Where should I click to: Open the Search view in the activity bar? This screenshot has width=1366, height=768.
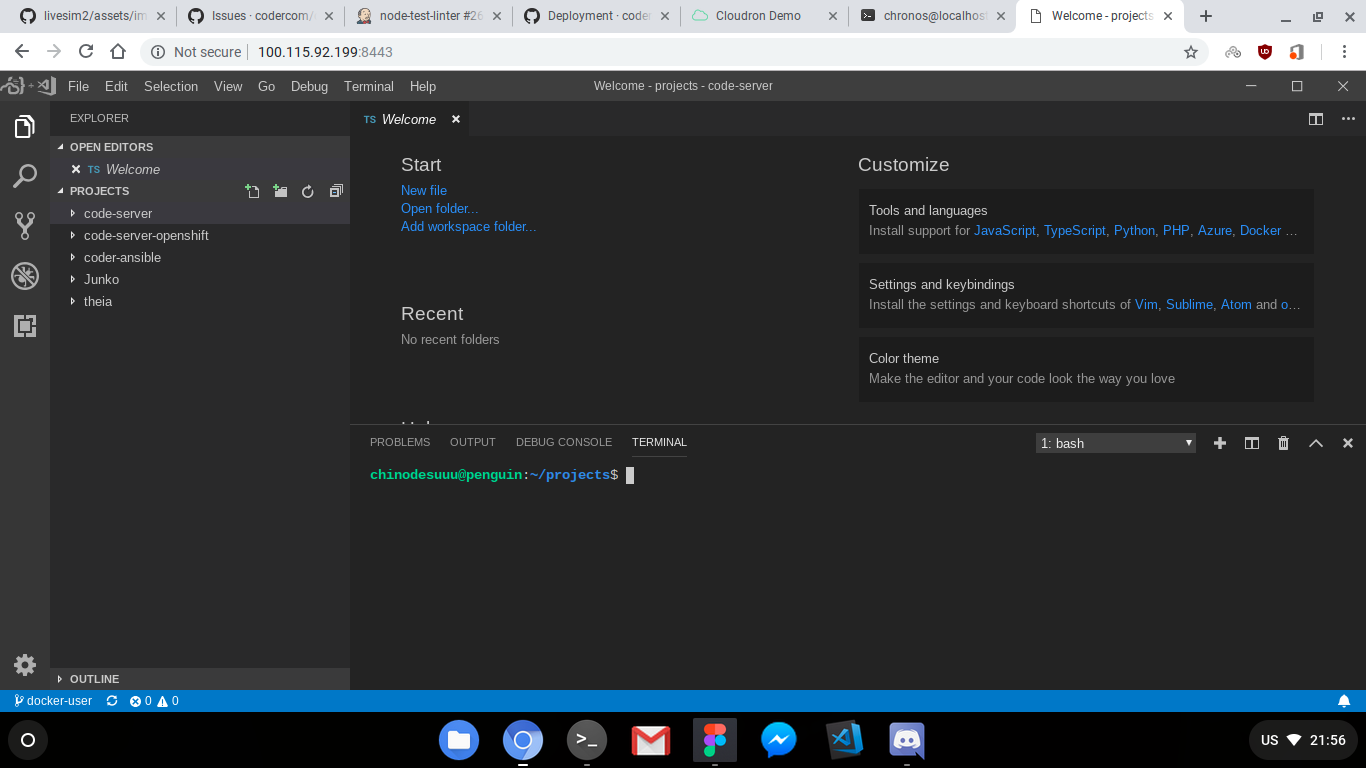pyautogui.click(x=24, y=176)
